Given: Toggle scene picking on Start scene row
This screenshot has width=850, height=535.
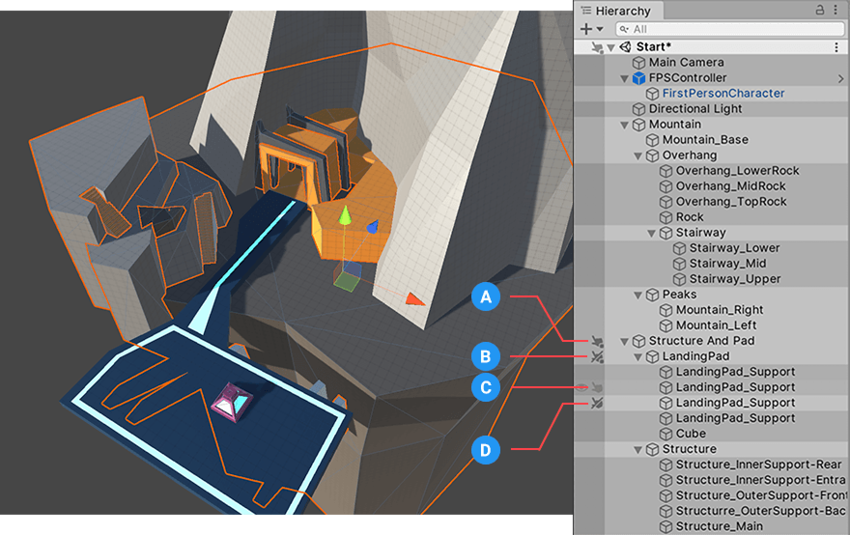Looking at the screenshot, I should pyautogui.click(x=597, y=47).
